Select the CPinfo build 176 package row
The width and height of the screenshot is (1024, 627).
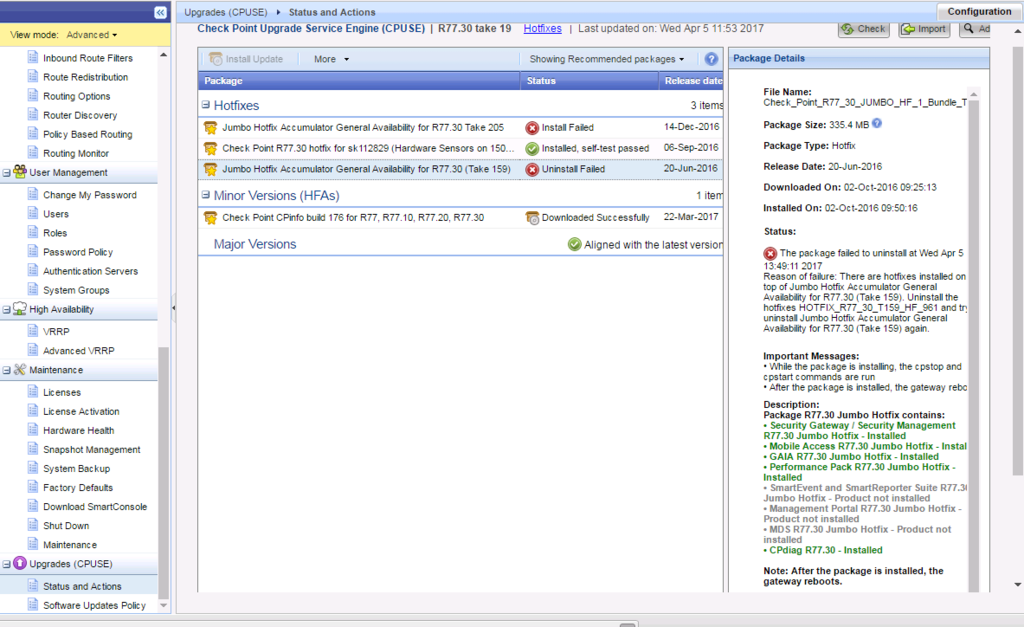(x=460, y=217)
